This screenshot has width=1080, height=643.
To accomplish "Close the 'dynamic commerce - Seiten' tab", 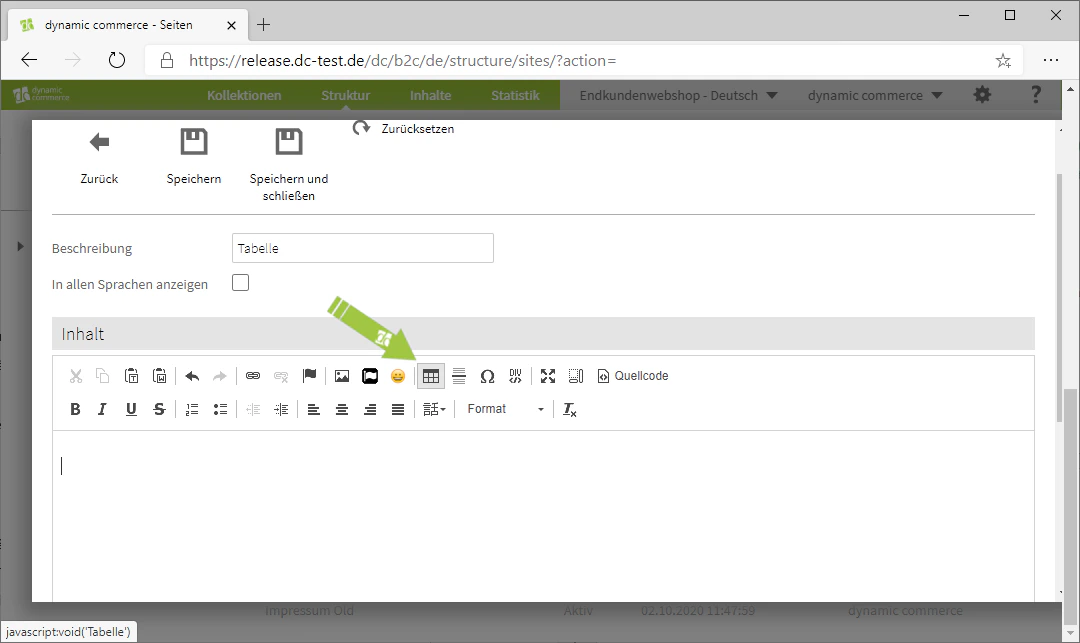I will (x=231, y=25).
